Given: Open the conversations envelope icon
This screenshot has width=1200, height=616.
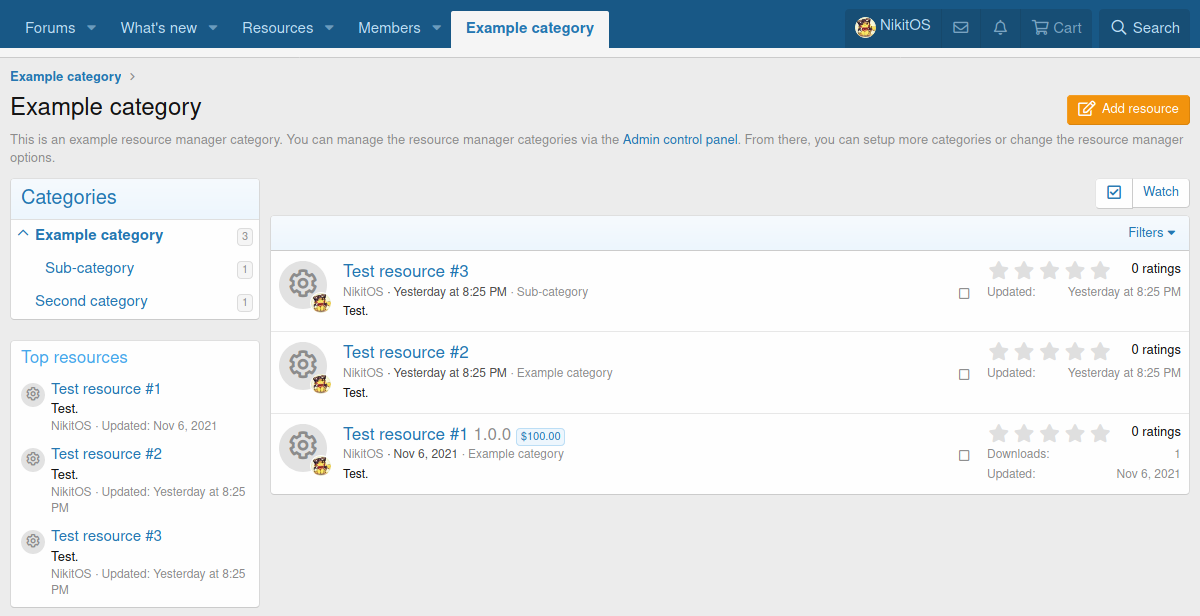Looking at the screenshot, I should pyautogui.click(x=960, y=28).
